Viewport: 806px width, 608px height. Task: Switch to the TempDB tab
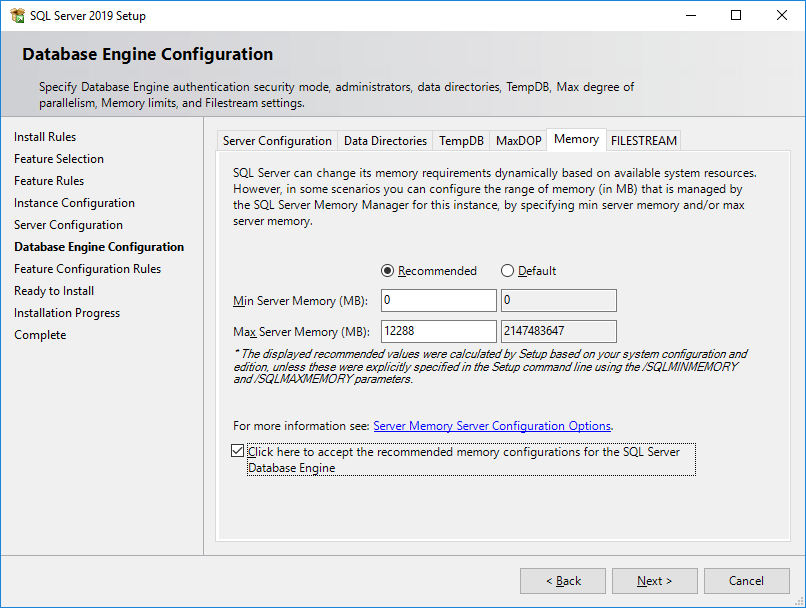tap(461, 141)
